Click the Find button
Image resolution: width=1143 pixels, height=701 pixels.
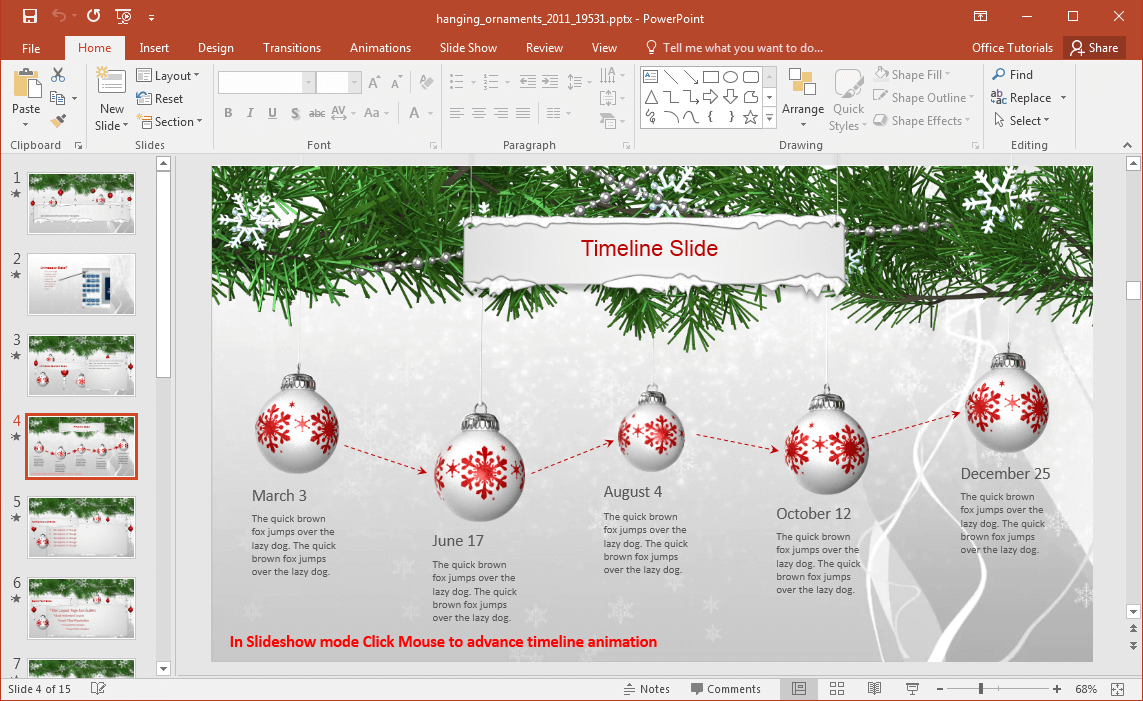click(1013, 74)
